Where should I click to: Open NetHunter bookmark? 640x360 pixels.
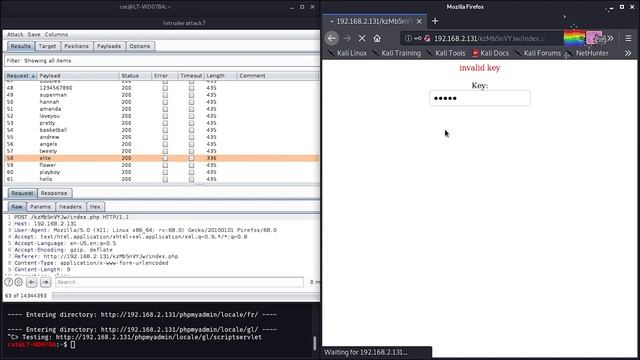click(x=587, y=53)
